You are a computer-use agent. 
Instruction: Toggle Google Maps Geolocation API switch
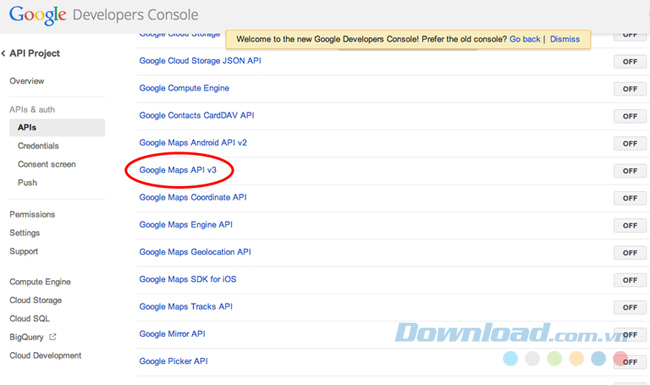click(630, 253)
